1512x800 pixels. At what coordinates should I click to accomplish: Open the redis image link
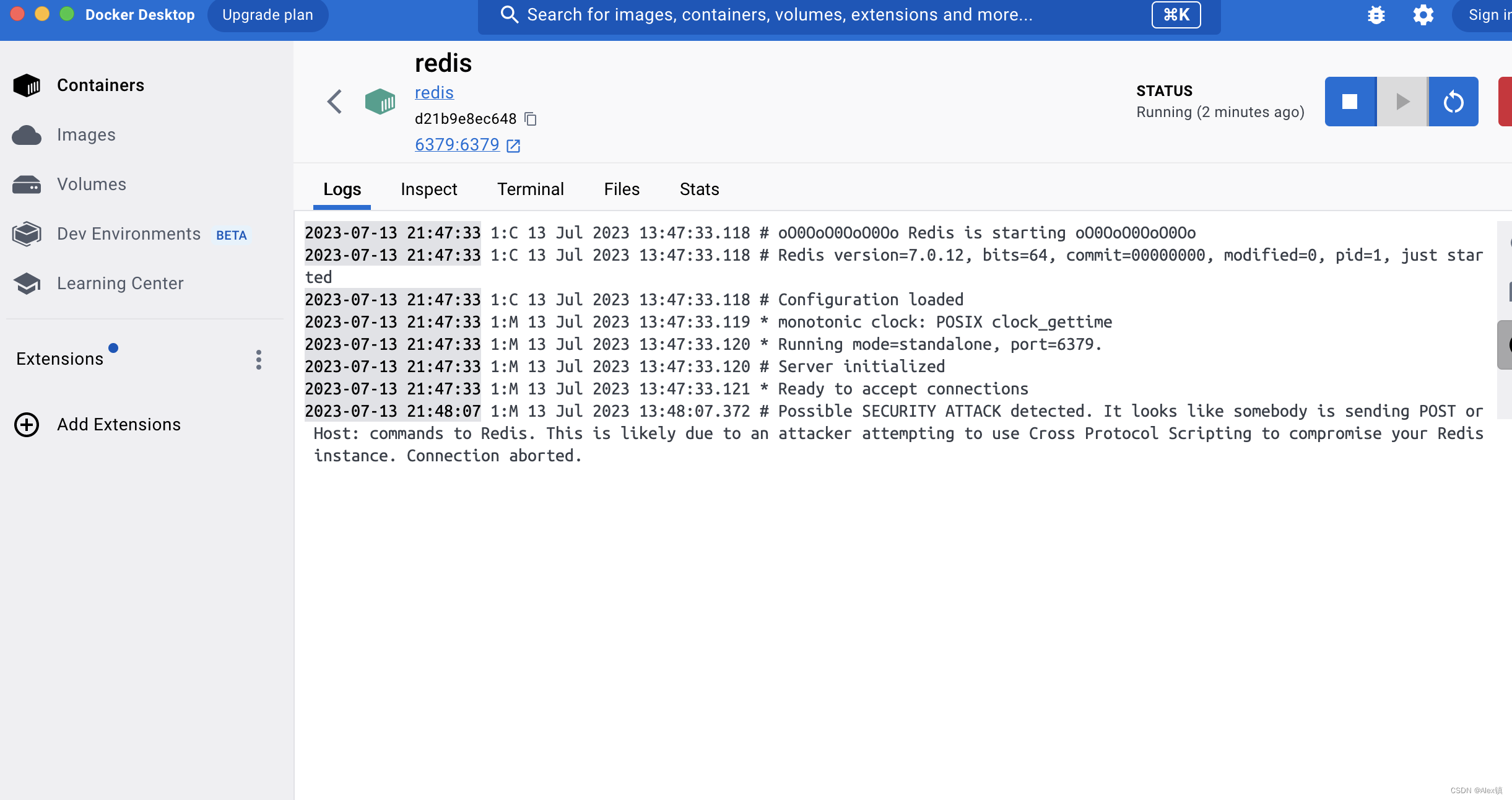pos(433,92)
